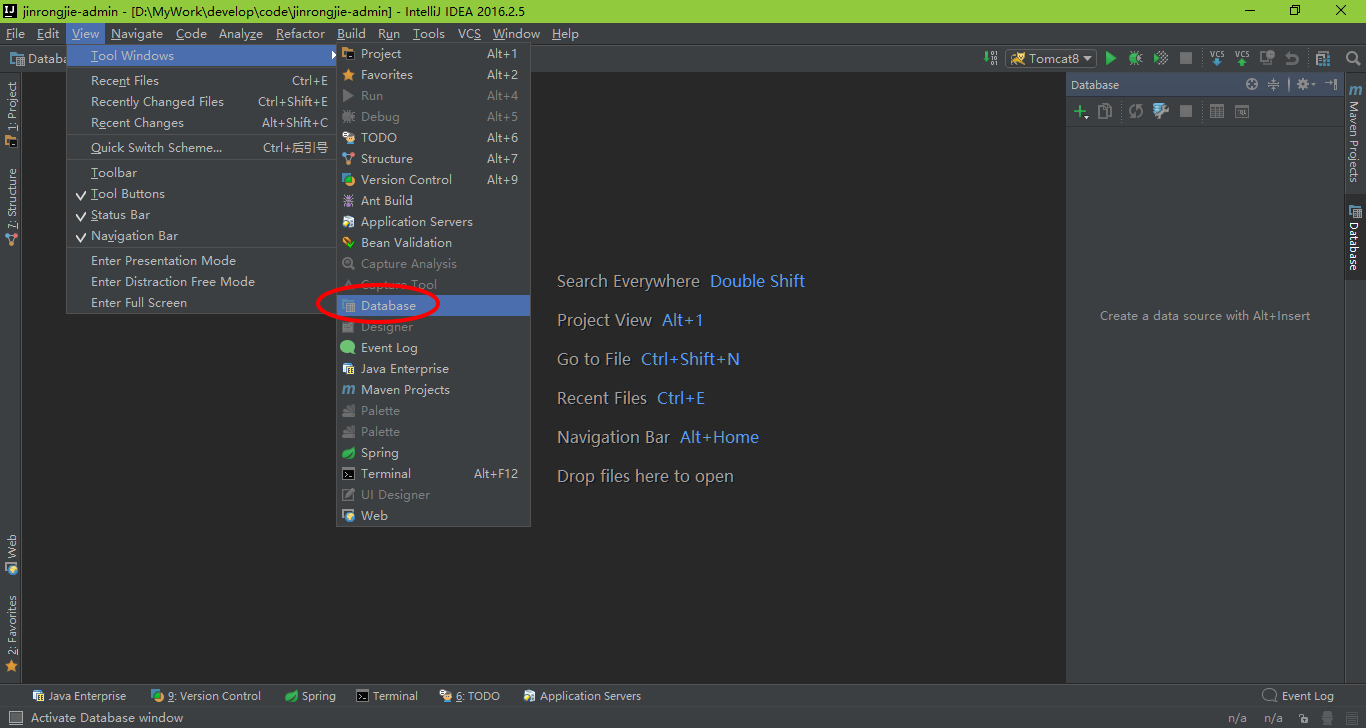Click the Search Everywhere magnifier icon

(x=1353, y=59)
